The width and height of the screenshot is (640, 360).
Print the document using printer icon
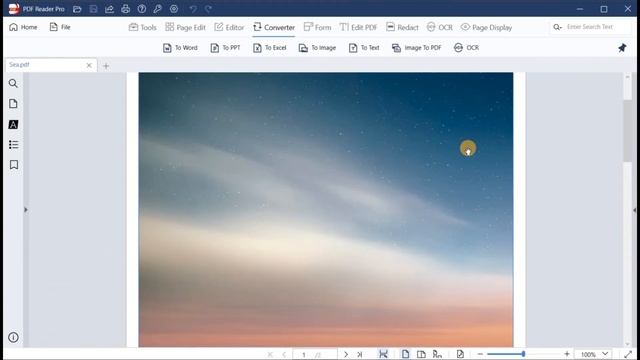tap(125, 9)
